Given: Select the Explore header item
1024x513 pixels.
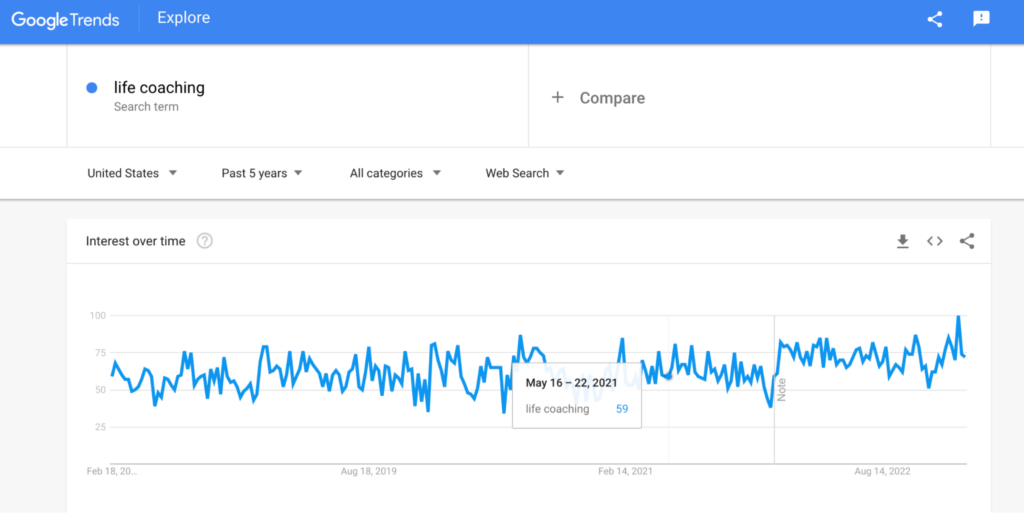Looking at the screenshot, I should click(184, 18).
